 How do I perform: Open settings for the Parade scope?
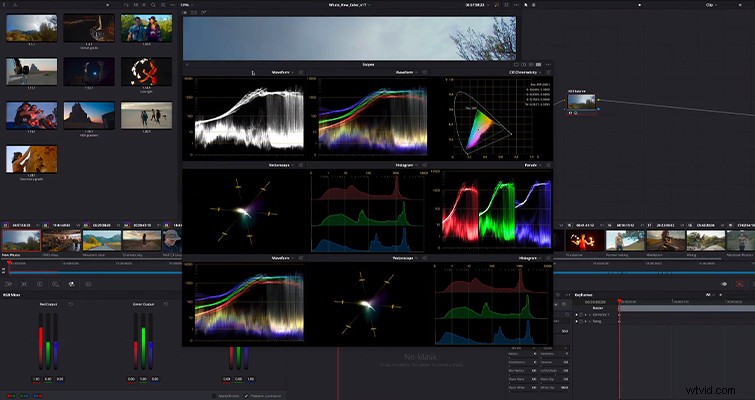(x=548, y=165)
